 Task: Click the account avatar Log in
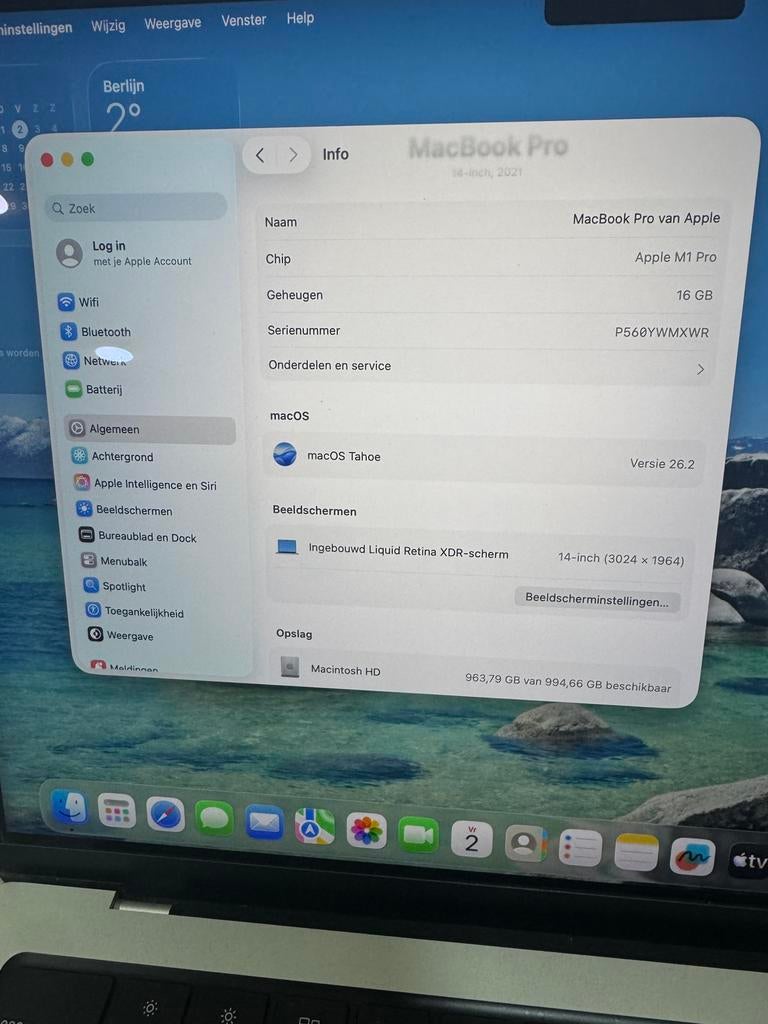coord(70,253)
